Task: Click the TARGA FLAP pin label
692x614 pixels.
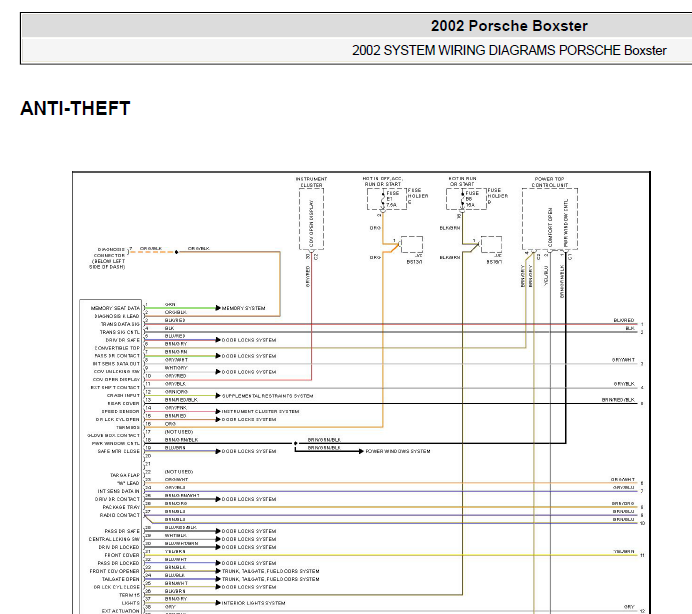Action: coord(125,475)
